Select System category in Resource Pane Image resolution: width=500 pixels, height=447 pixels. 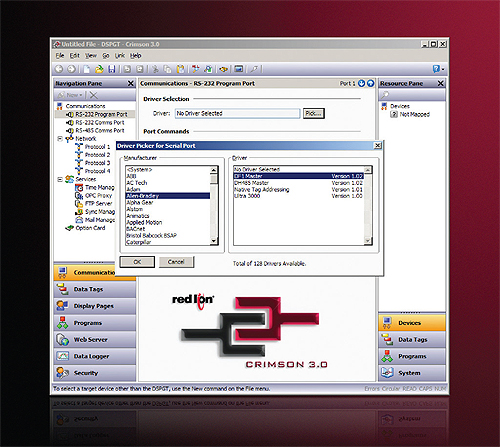click(x=412, y=373)
